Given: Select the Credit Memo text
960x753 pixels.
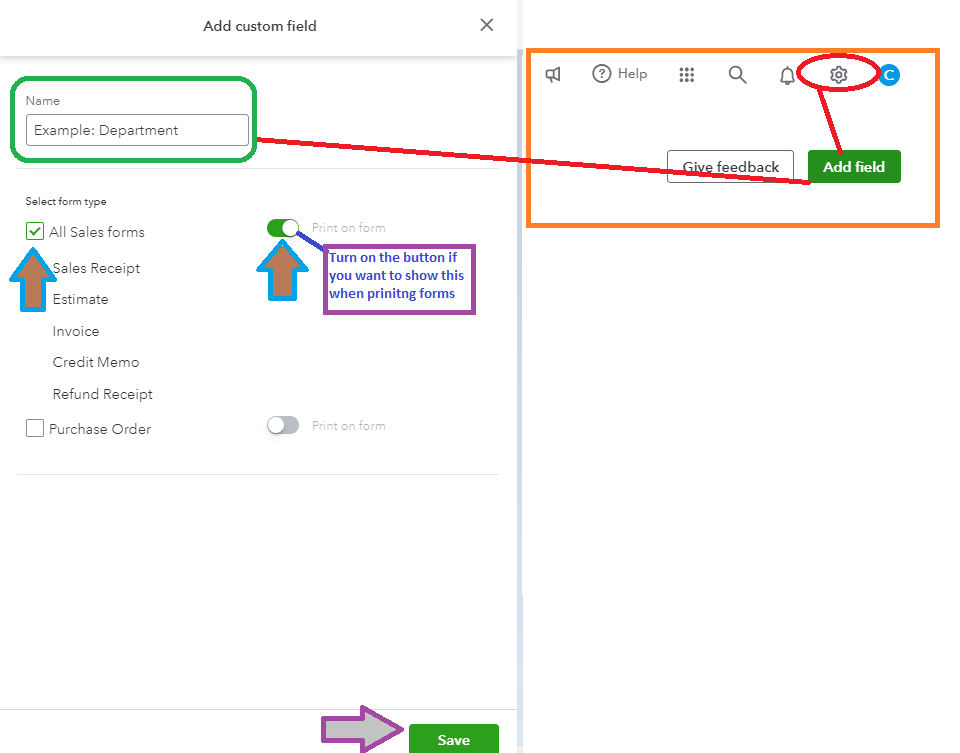Looking at the screenshot, I should click(96, 362).
